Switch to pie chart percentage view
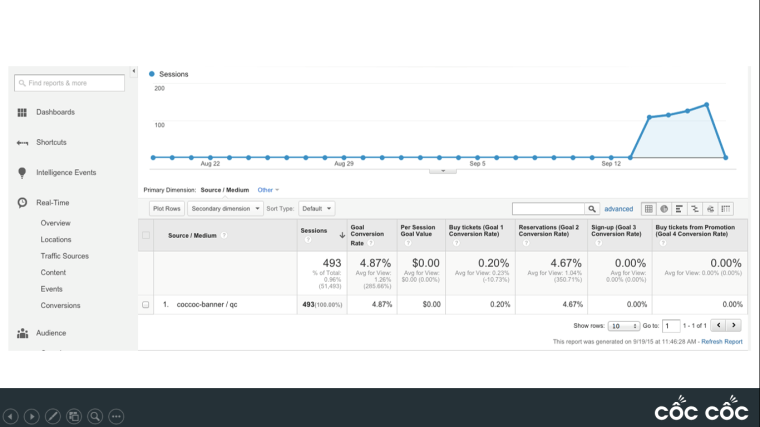Image resolution: width=760 pixels, height=427 pixels. click(664, 209)
